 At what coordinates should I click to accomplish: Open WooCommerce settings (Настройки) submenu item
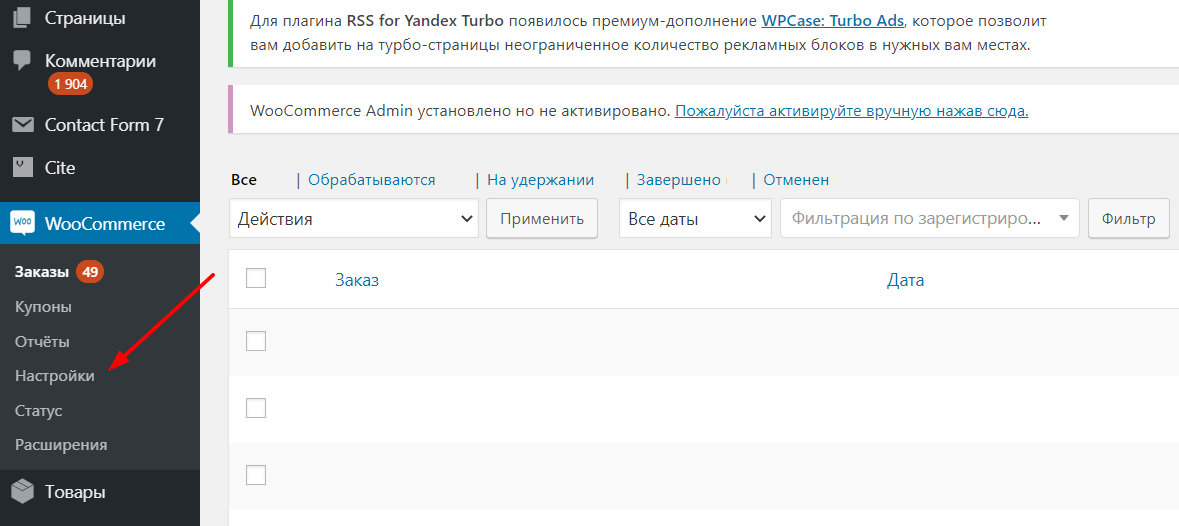pyautogui.click(x=55, y=376)
